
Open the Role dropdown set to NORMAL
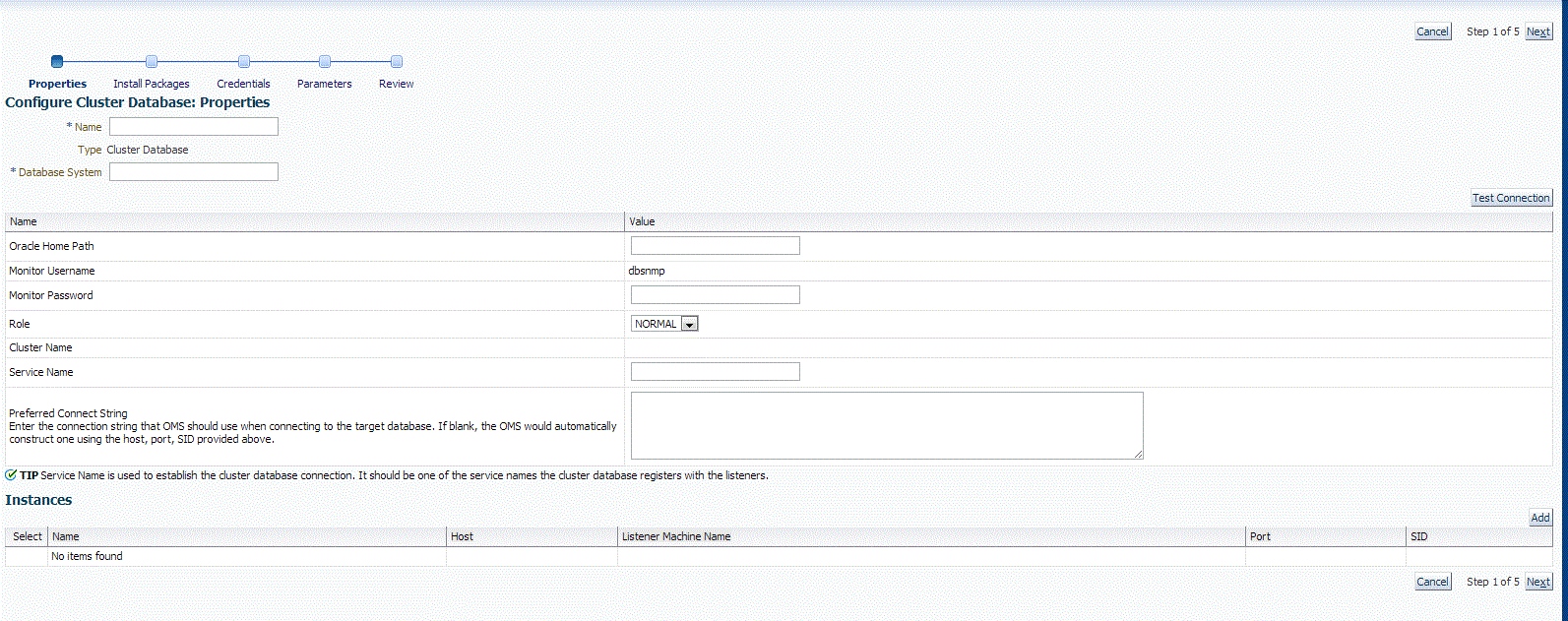[x=664, y=324]
